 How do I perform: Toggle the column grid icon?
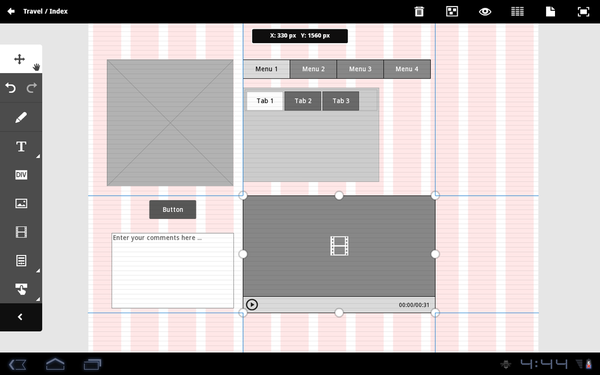coord(517,11)
